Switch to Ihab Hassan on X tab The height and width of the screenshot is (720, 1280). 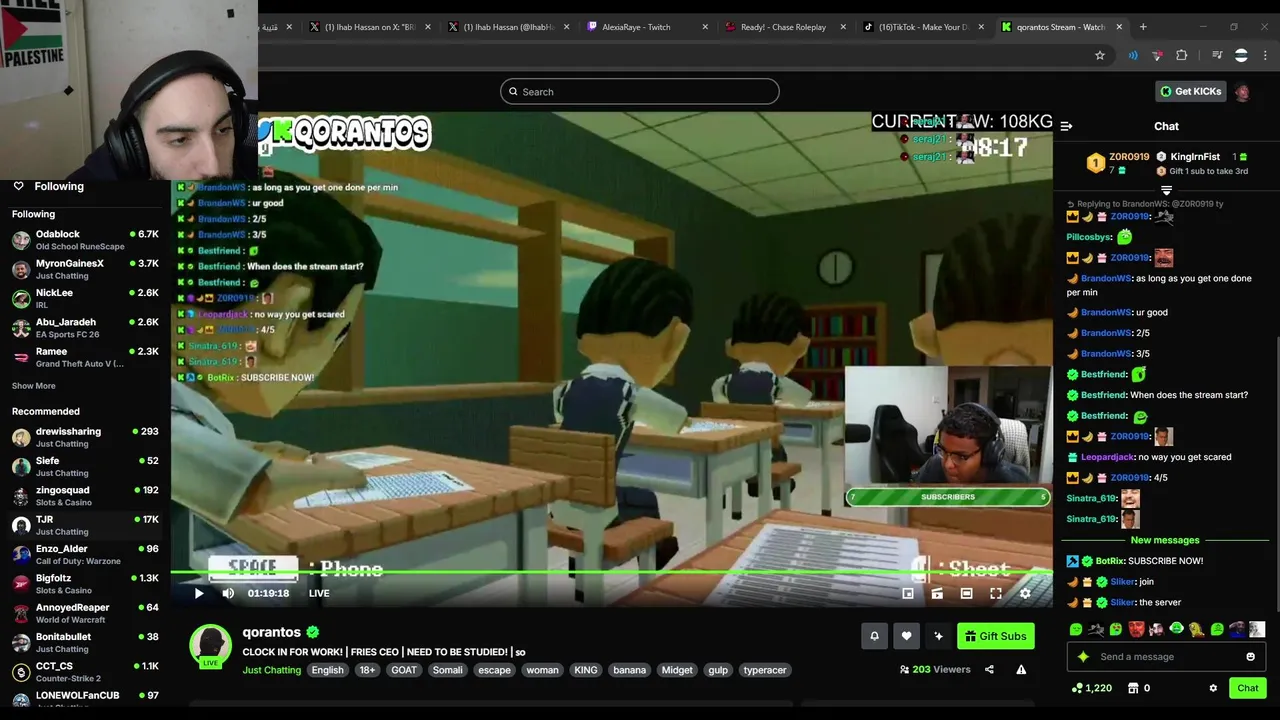point(370,27)
